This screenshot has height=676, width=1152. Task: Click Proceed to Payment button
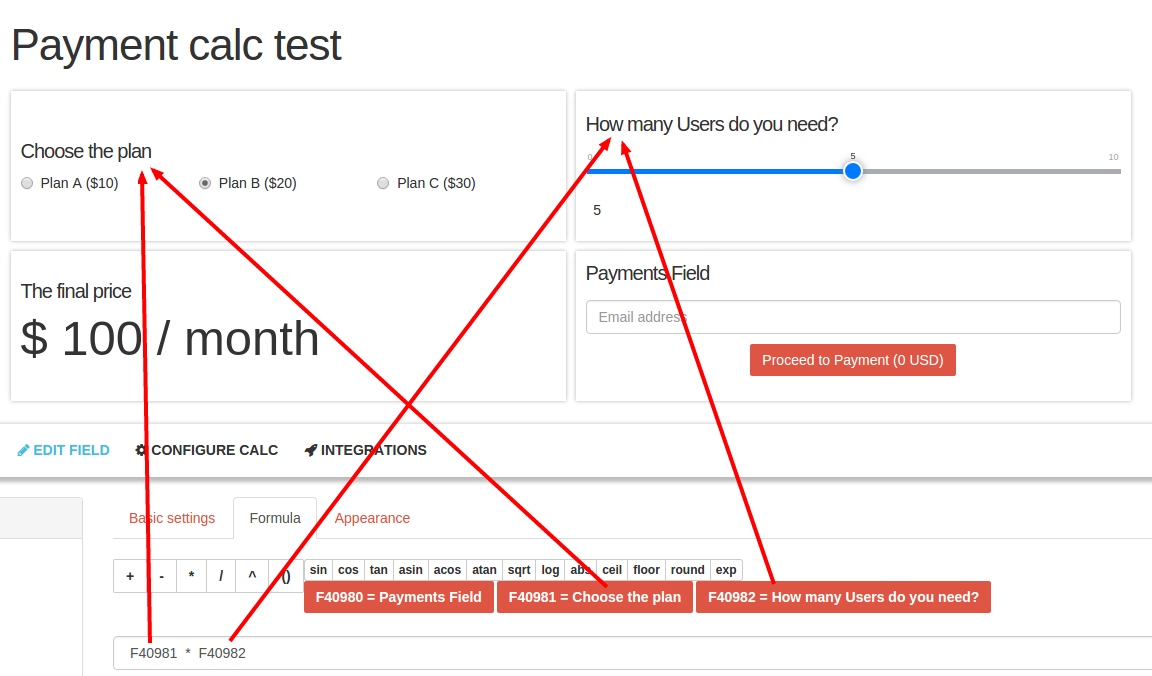852,360
